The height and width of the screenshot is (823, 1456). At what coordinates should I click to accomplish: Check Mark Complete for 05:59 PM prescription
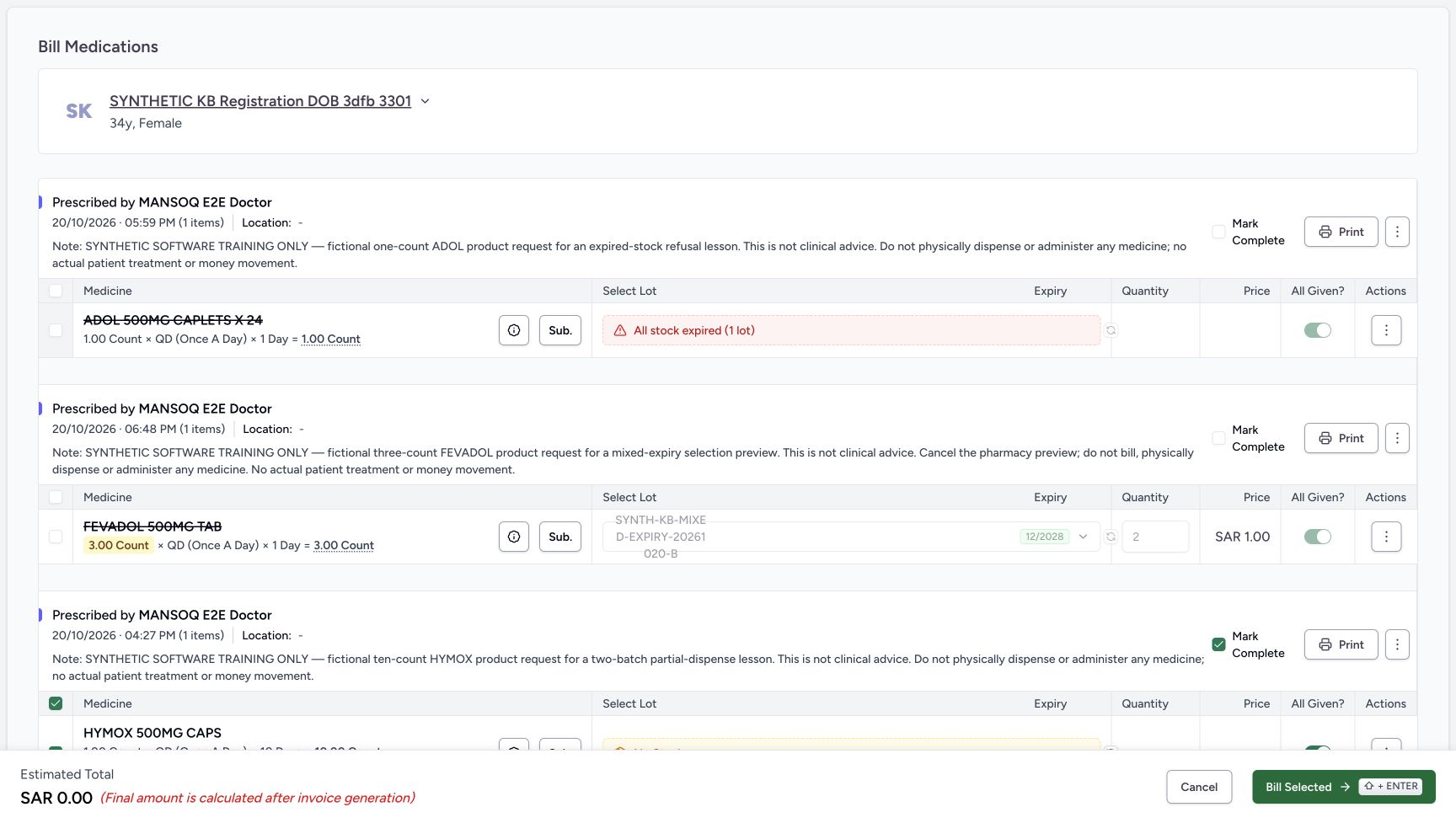coord(1218,232)
